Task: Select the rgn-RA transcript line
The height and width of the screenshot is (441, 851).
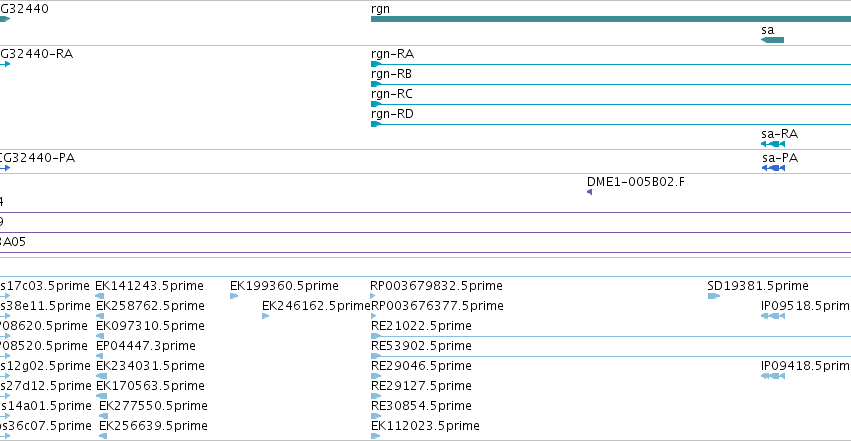Action: click(611, 64)
